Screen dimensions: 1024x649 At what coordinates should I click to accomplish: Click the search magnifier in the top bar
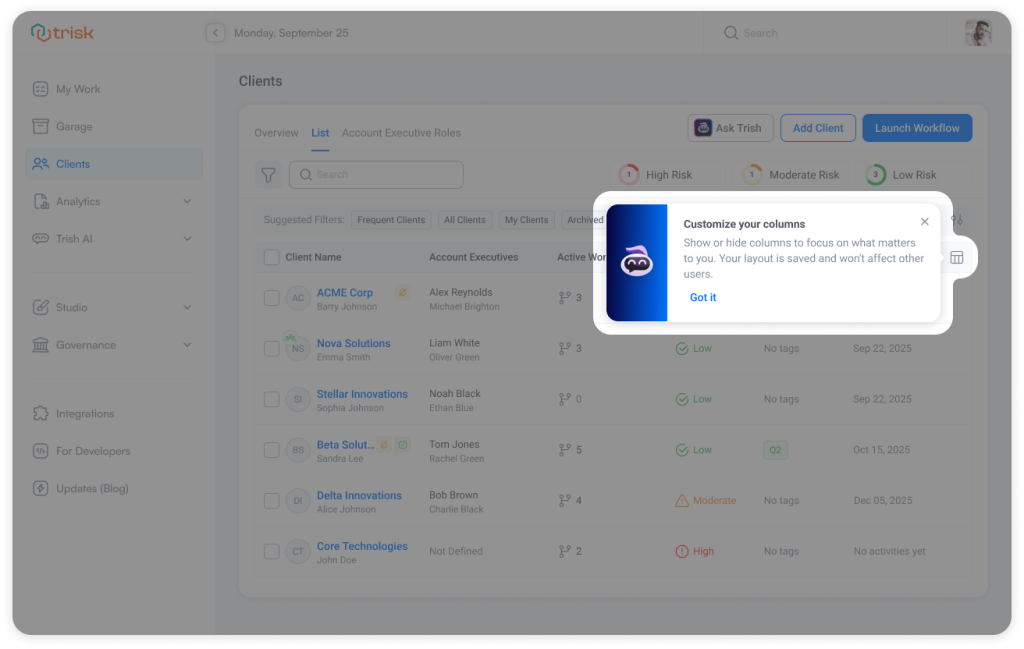coord(731,32)
